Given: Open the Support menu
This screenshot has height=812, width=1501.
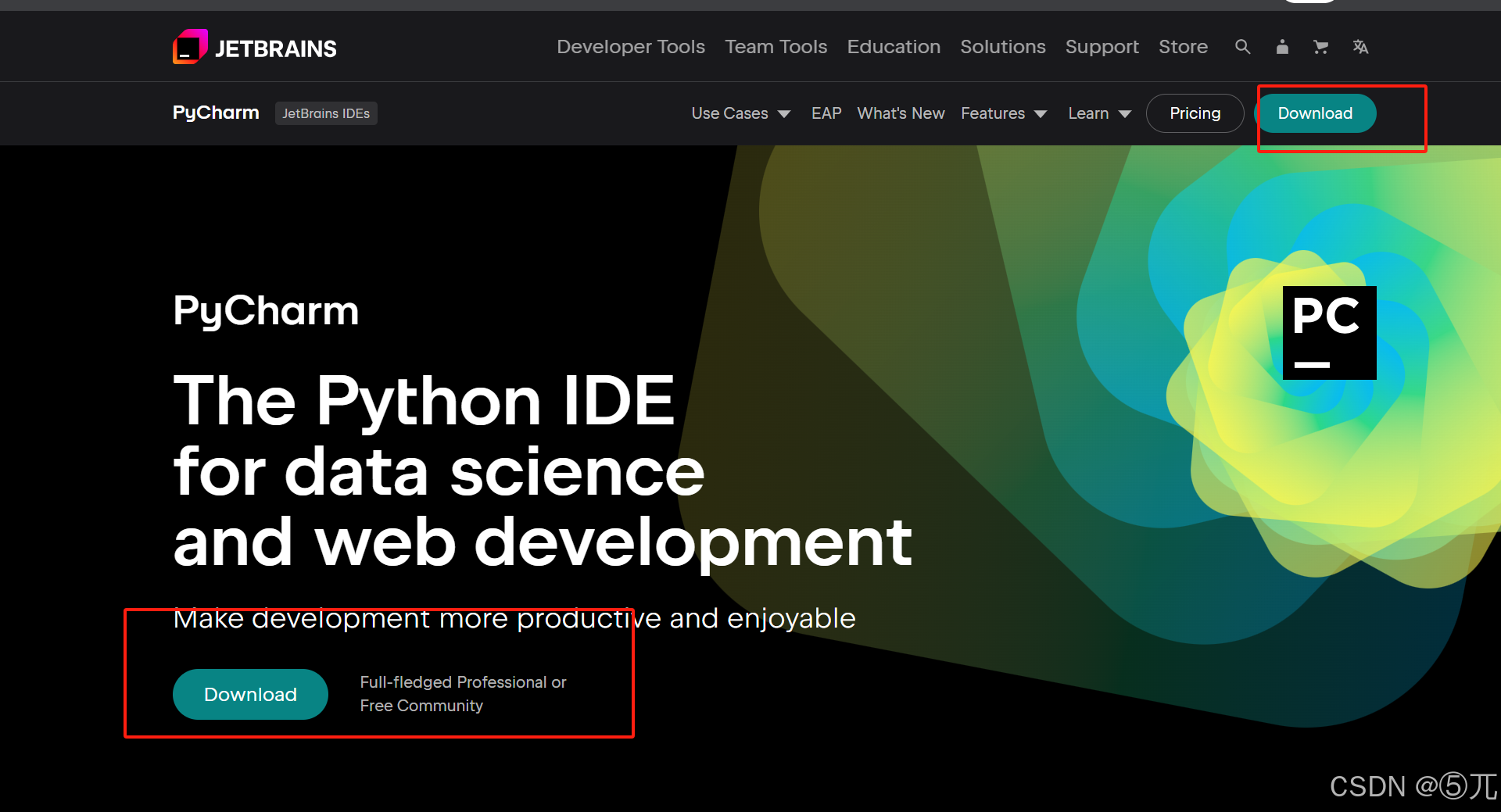Looking at the screenshot, I should click(x=1102, y=47).
